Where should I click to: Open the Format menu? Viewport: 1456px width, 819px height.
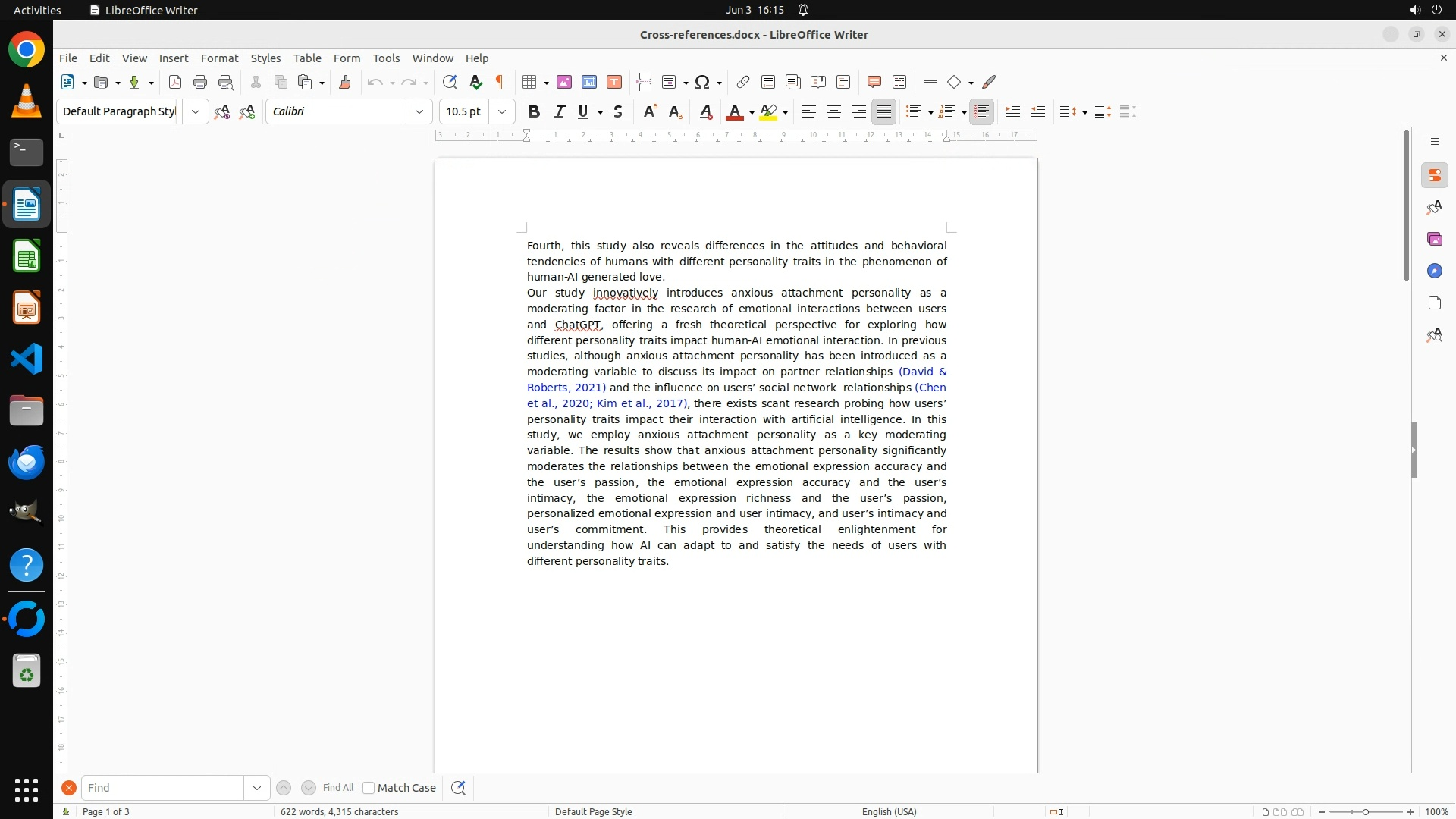click(219, 58)
